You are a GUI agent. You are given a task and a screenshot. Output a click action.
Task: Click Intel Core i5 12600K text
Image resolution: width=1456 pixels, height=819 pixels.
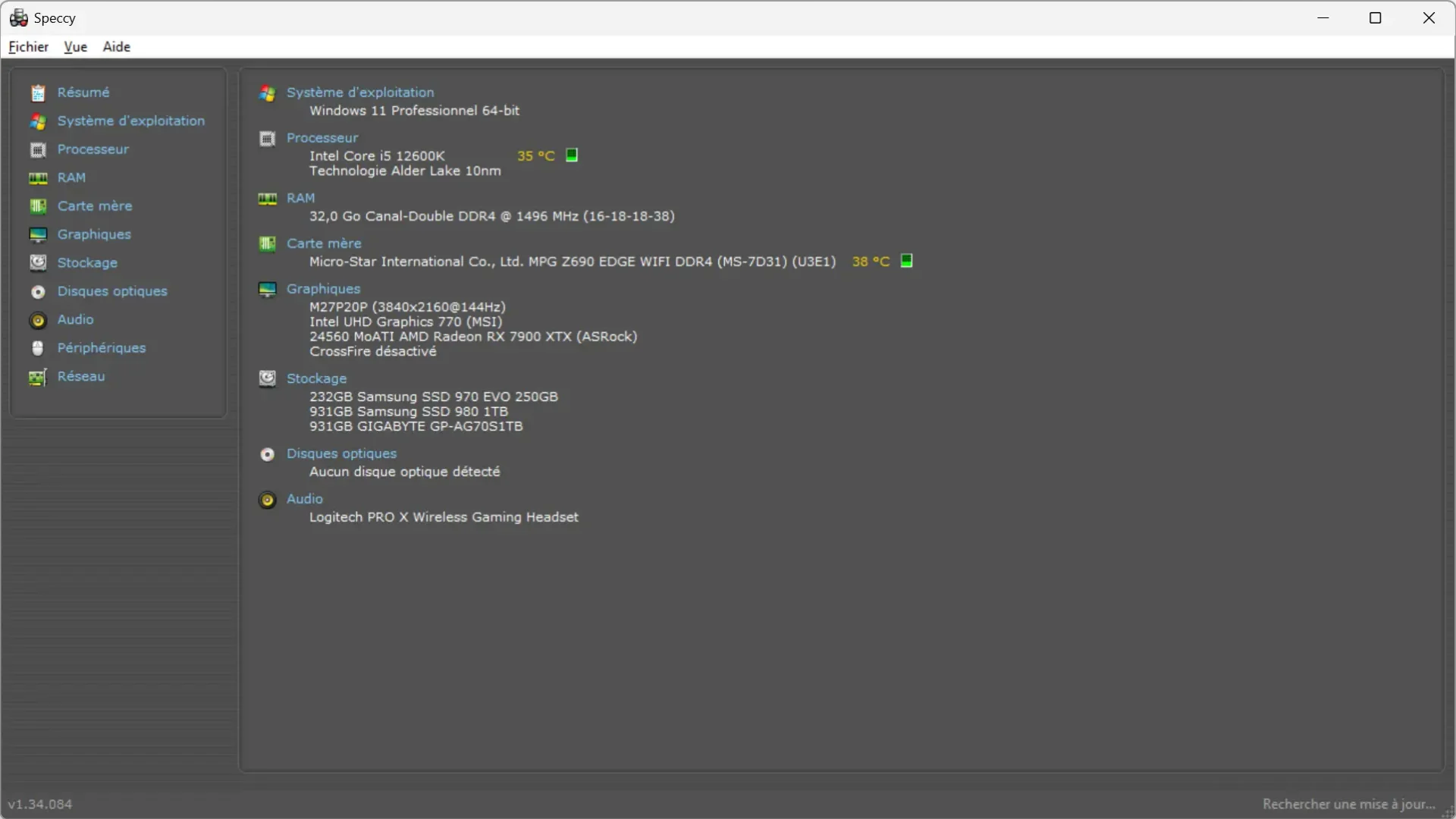pyautogui.click(x=377, y=155)
